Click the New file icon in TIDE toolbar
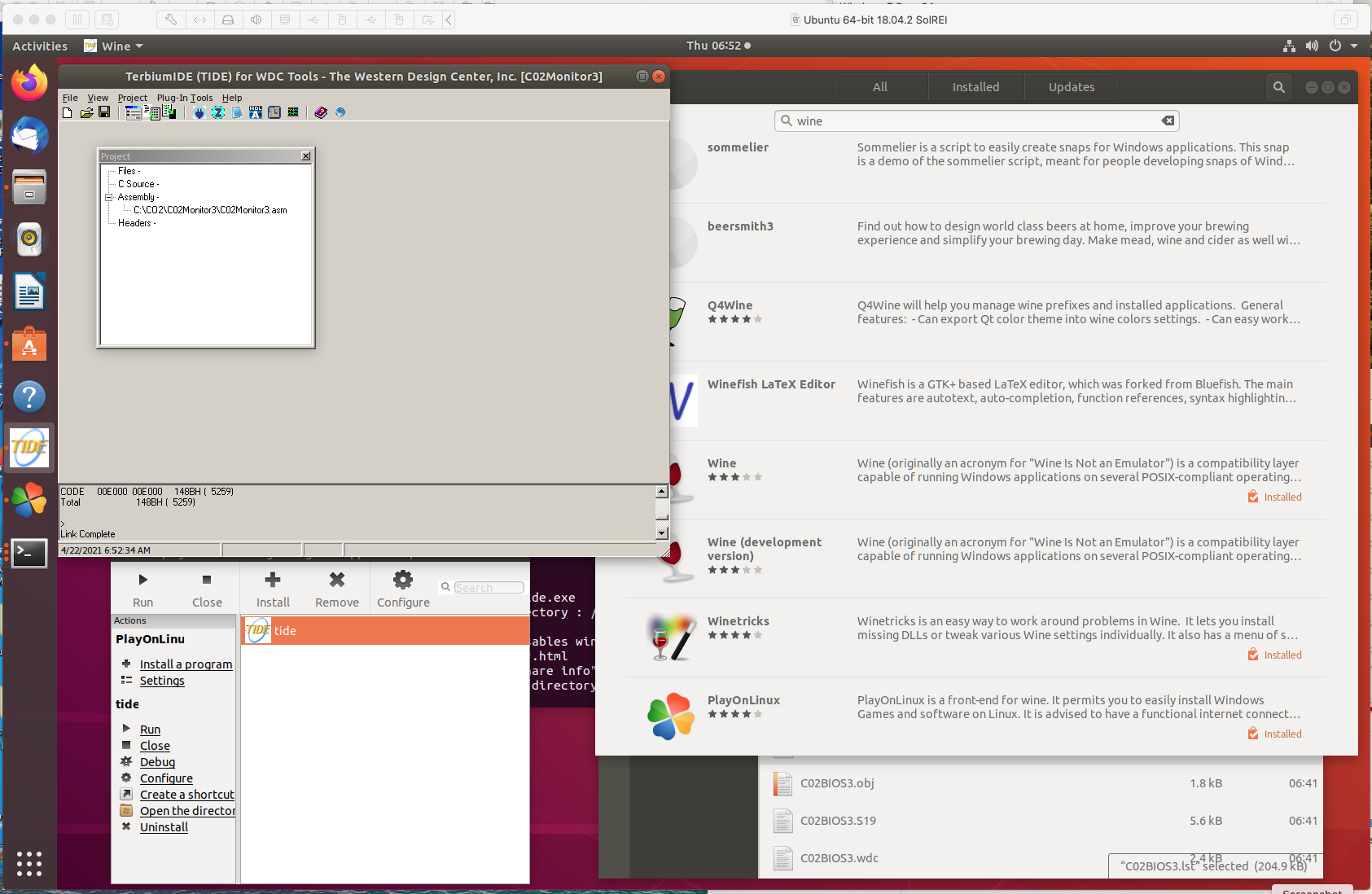 pyautogui.click(x=68, y=112)
